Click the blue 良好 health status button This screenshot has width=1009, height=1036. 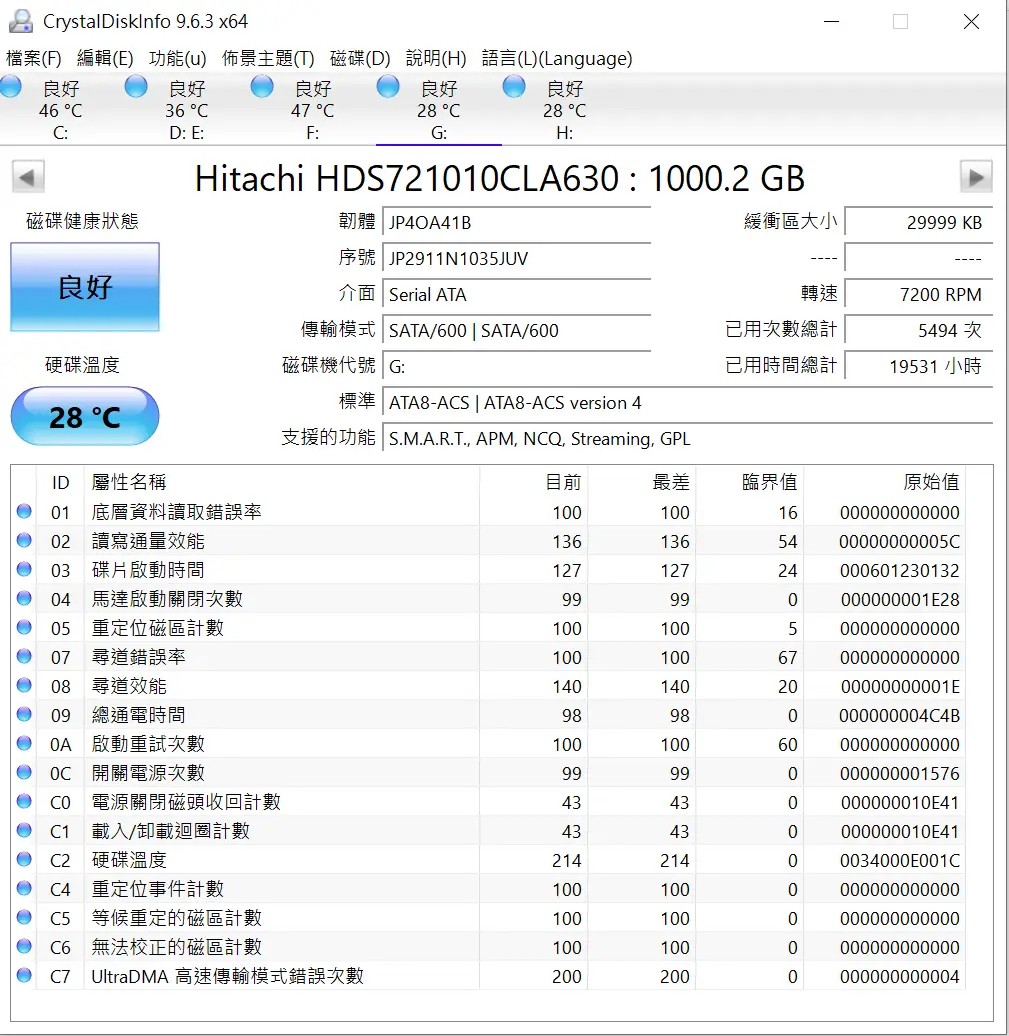85,287
